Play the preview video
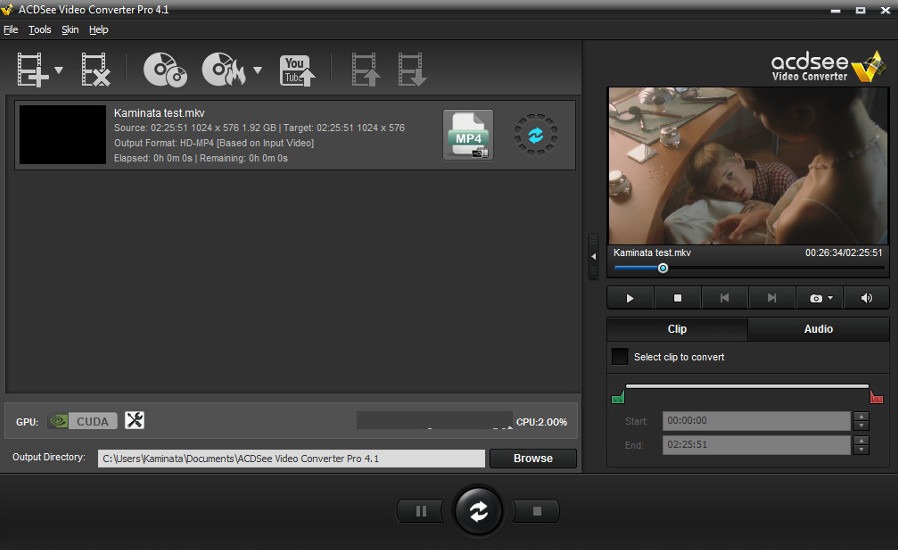Screen dimensions: 898x550 coord(630,298)
